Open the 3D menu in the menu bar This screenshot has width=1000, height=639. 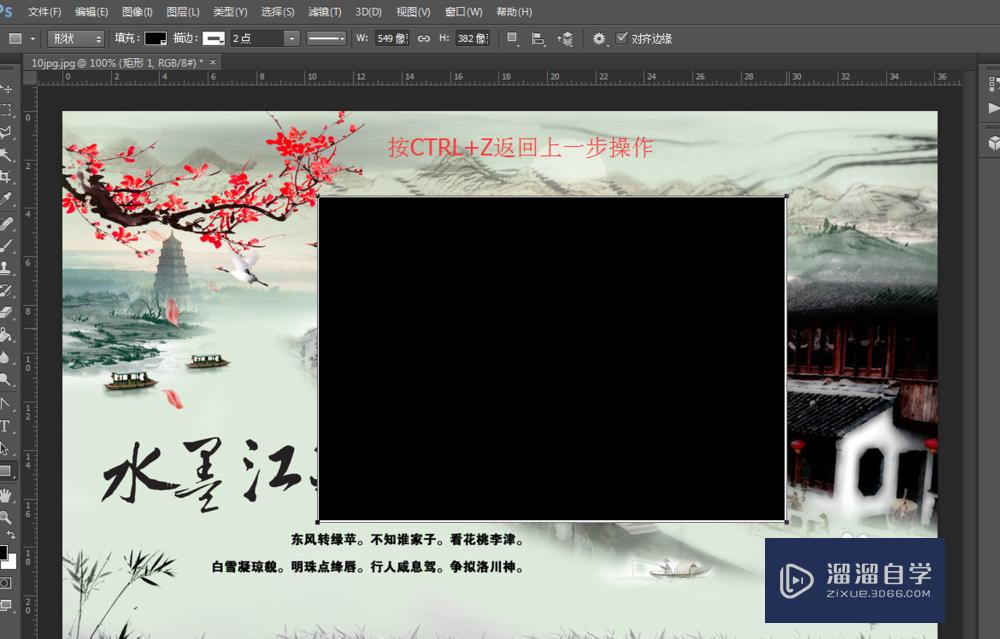(x=367, y=11)
